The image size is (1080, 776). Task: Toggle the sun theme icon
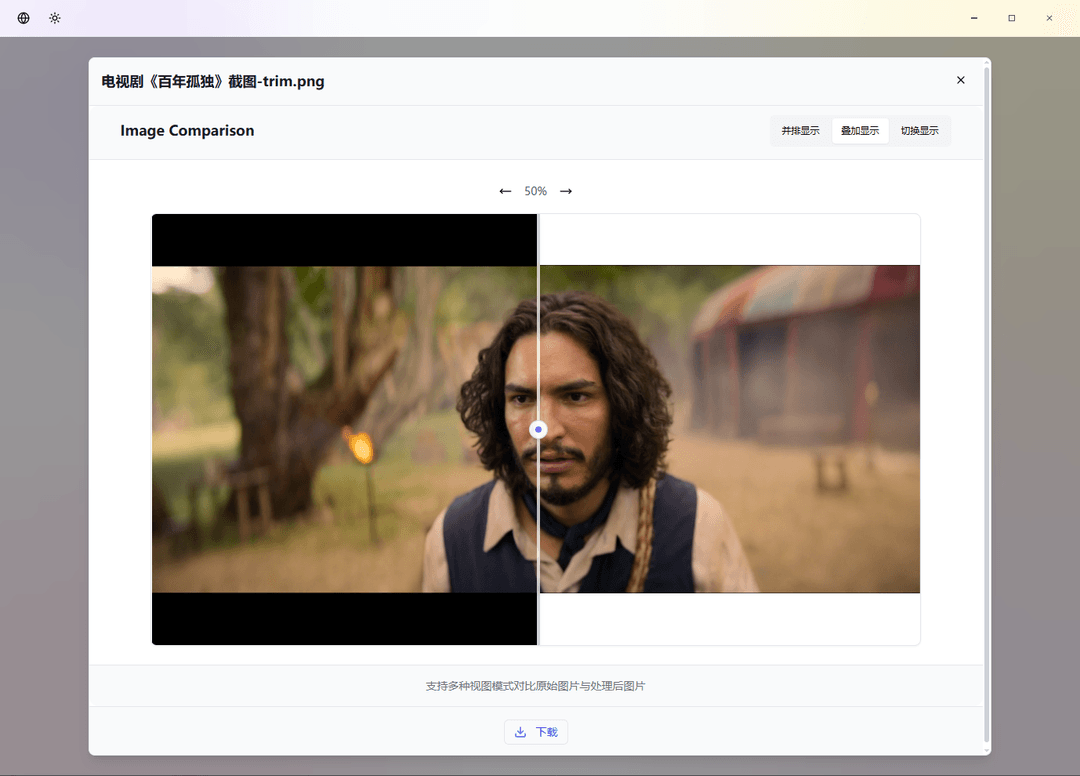click(55, 18)
